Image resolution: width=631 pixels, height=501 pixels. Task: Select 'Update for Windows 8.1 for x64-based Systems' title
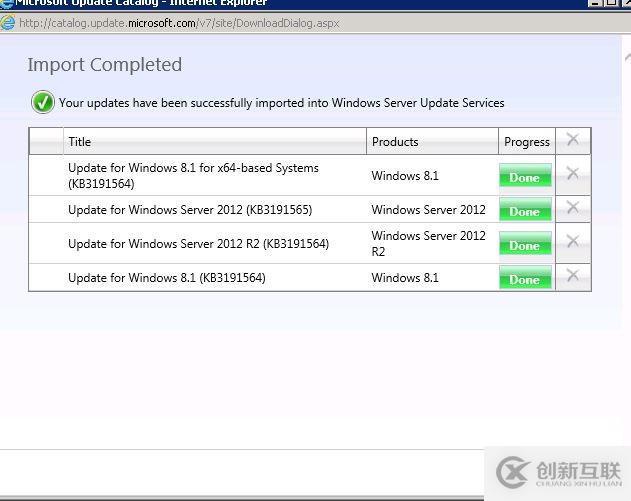[x=194, y=176]
